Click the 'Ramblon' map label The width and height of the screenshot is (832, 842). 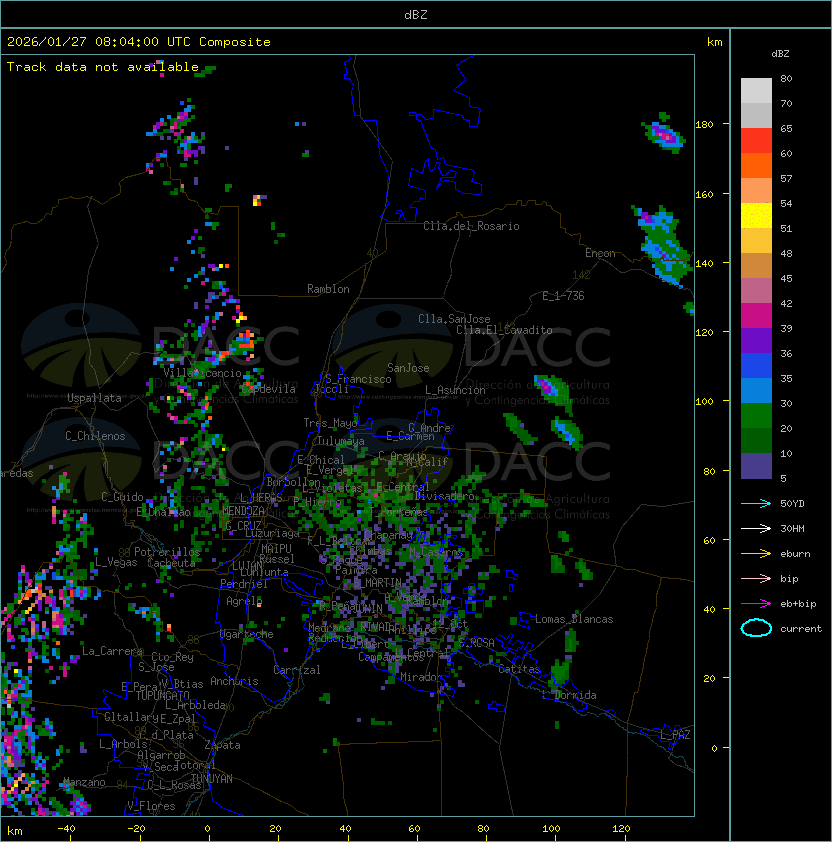(328, 289)
